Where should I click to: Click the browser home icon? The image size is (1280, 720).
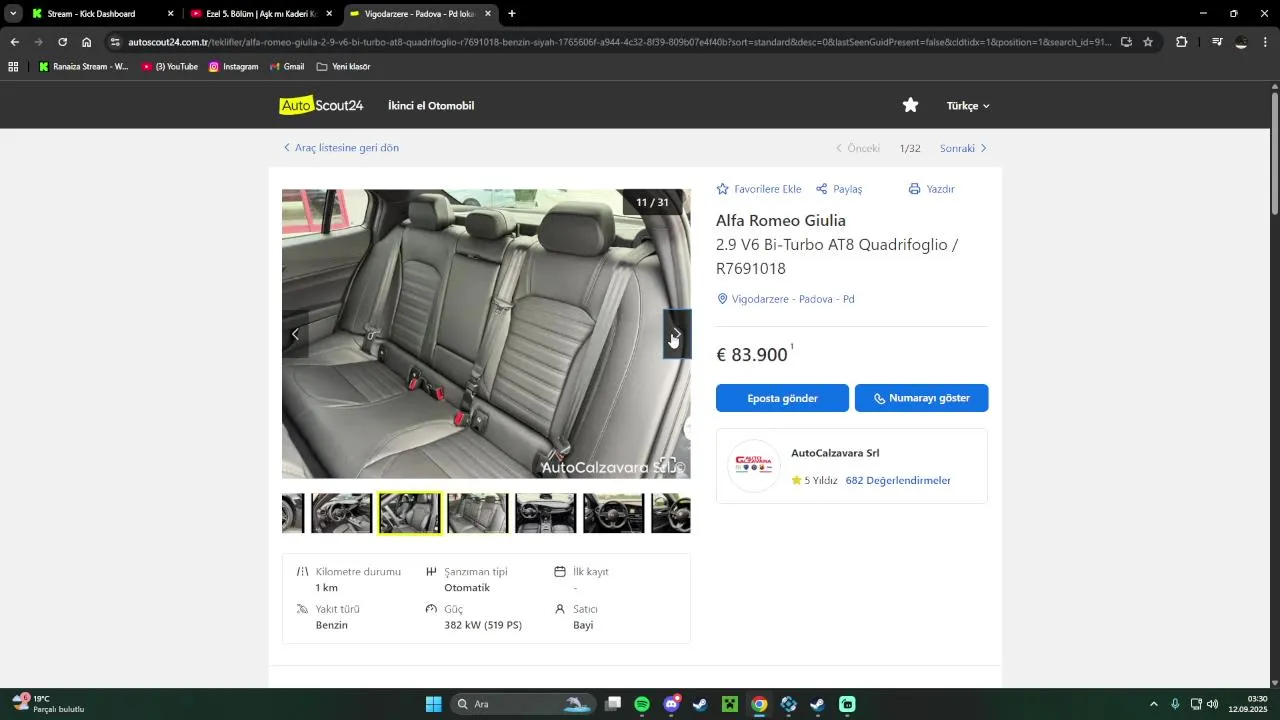pos(87,42)
